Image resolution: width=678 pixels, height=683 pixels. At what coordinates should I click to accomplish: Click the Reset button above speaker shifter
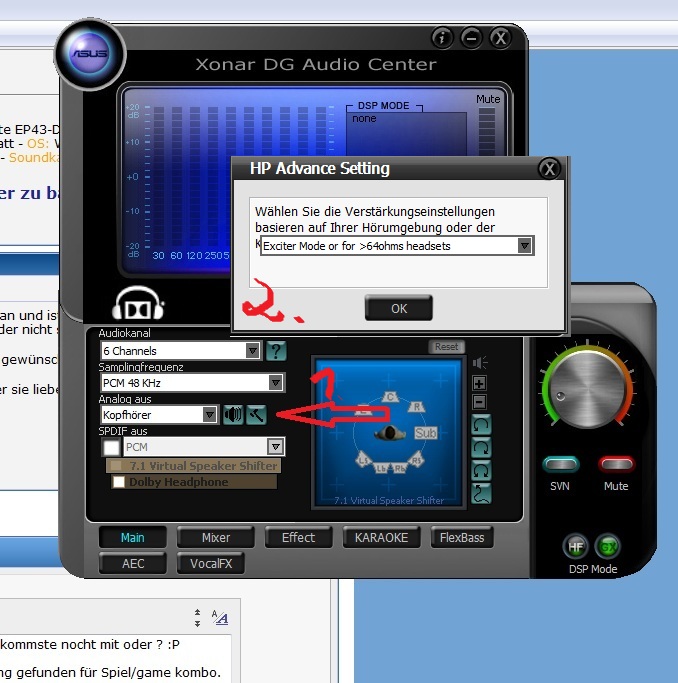446,347
